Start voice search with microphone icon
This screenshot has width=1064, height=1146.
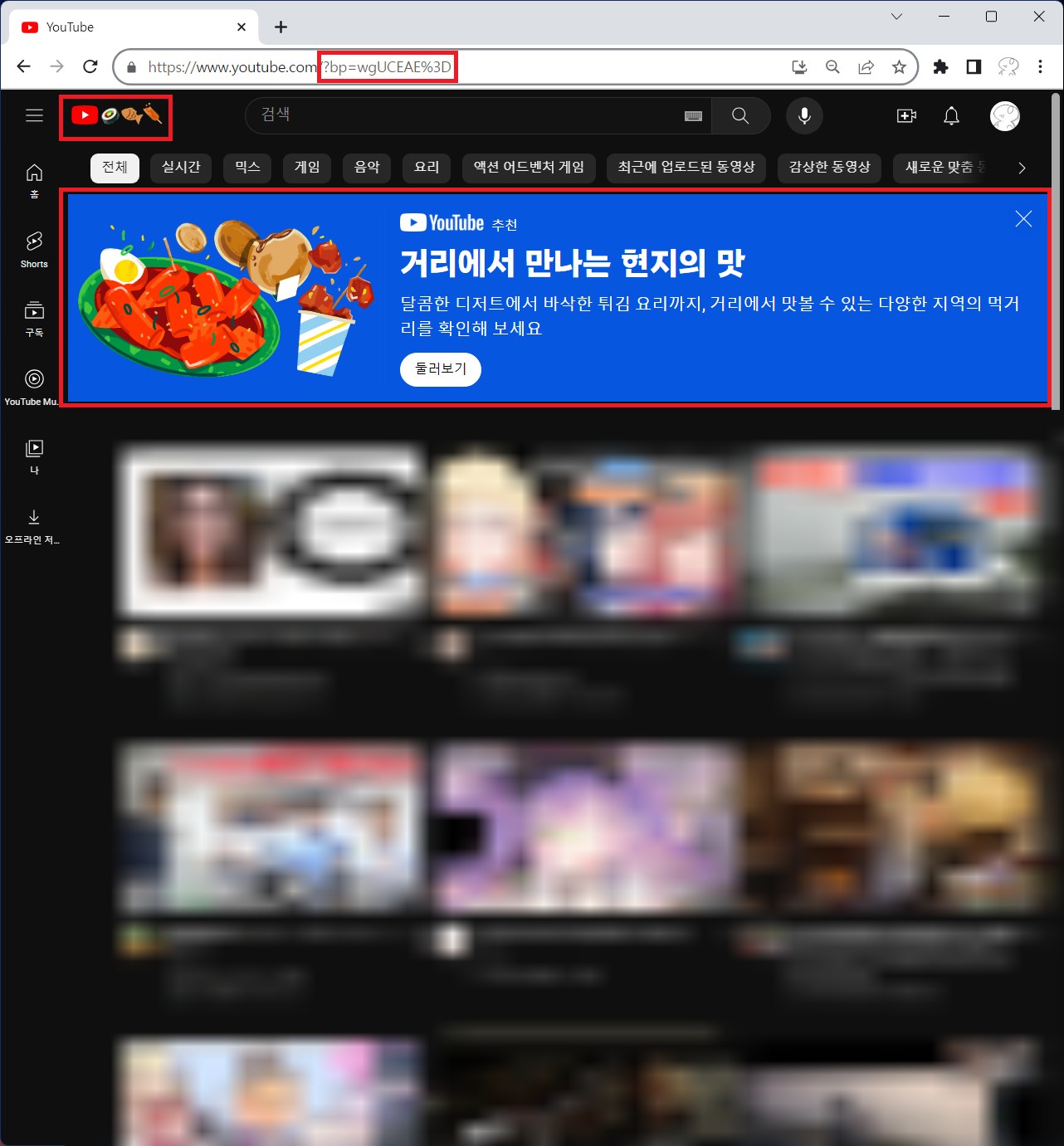[x=804, y=115]
